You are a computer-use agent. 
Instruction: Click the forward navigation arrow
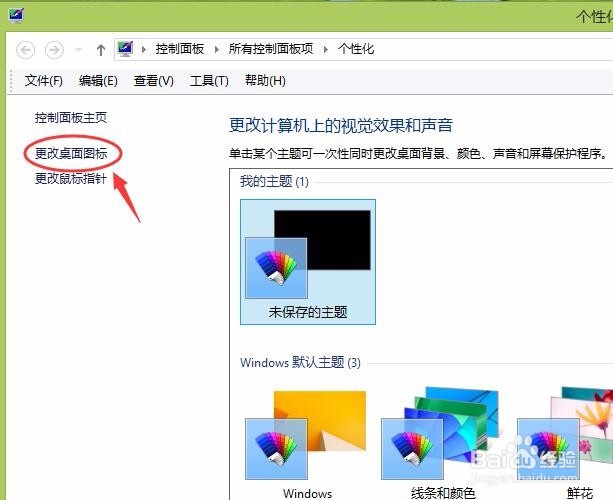[54, 50]
